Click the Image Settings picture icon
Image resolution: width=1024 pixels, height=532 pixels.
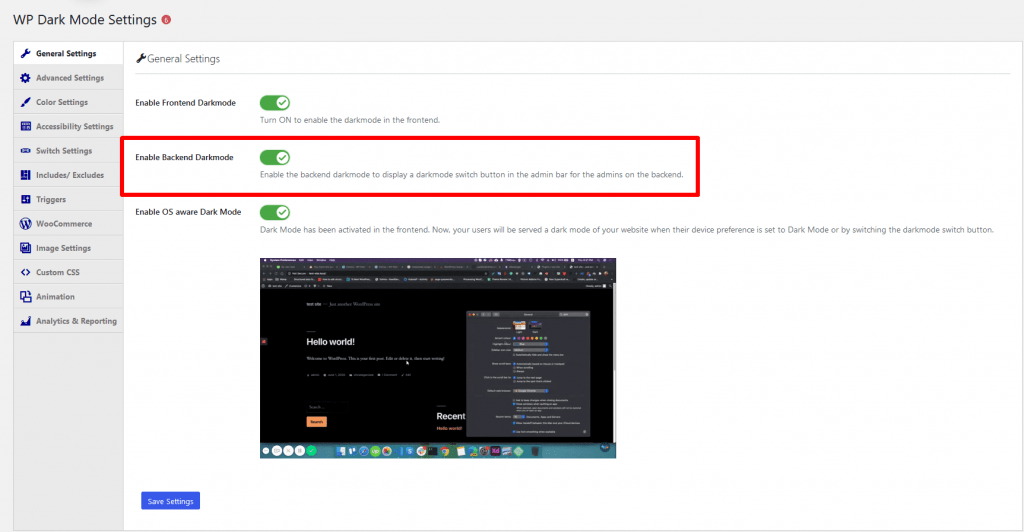click(25, 248)
